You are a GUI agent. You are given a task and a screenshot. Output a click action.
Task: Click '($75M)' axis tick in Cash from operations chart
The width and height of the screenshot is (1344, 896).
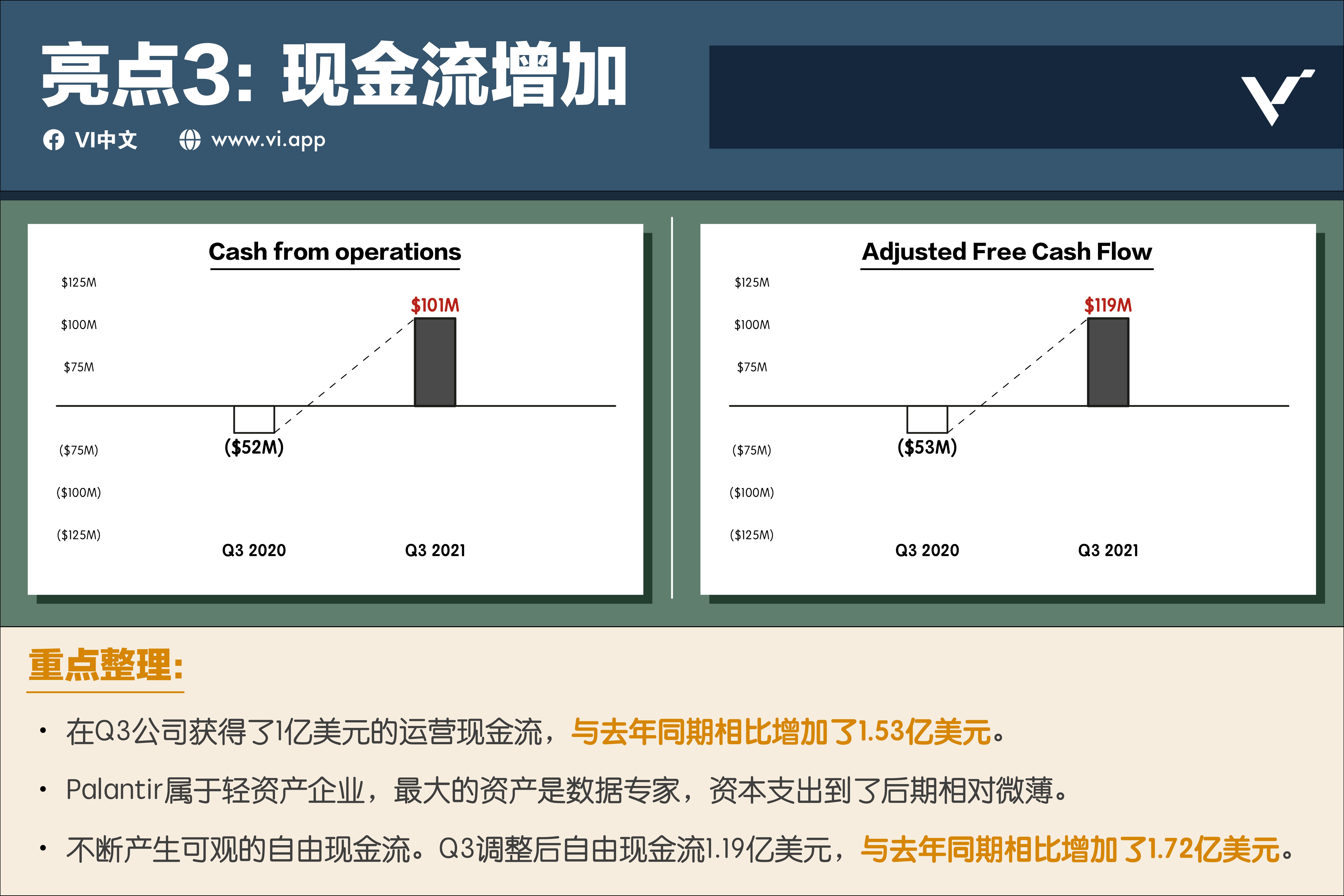coord(79,450)
